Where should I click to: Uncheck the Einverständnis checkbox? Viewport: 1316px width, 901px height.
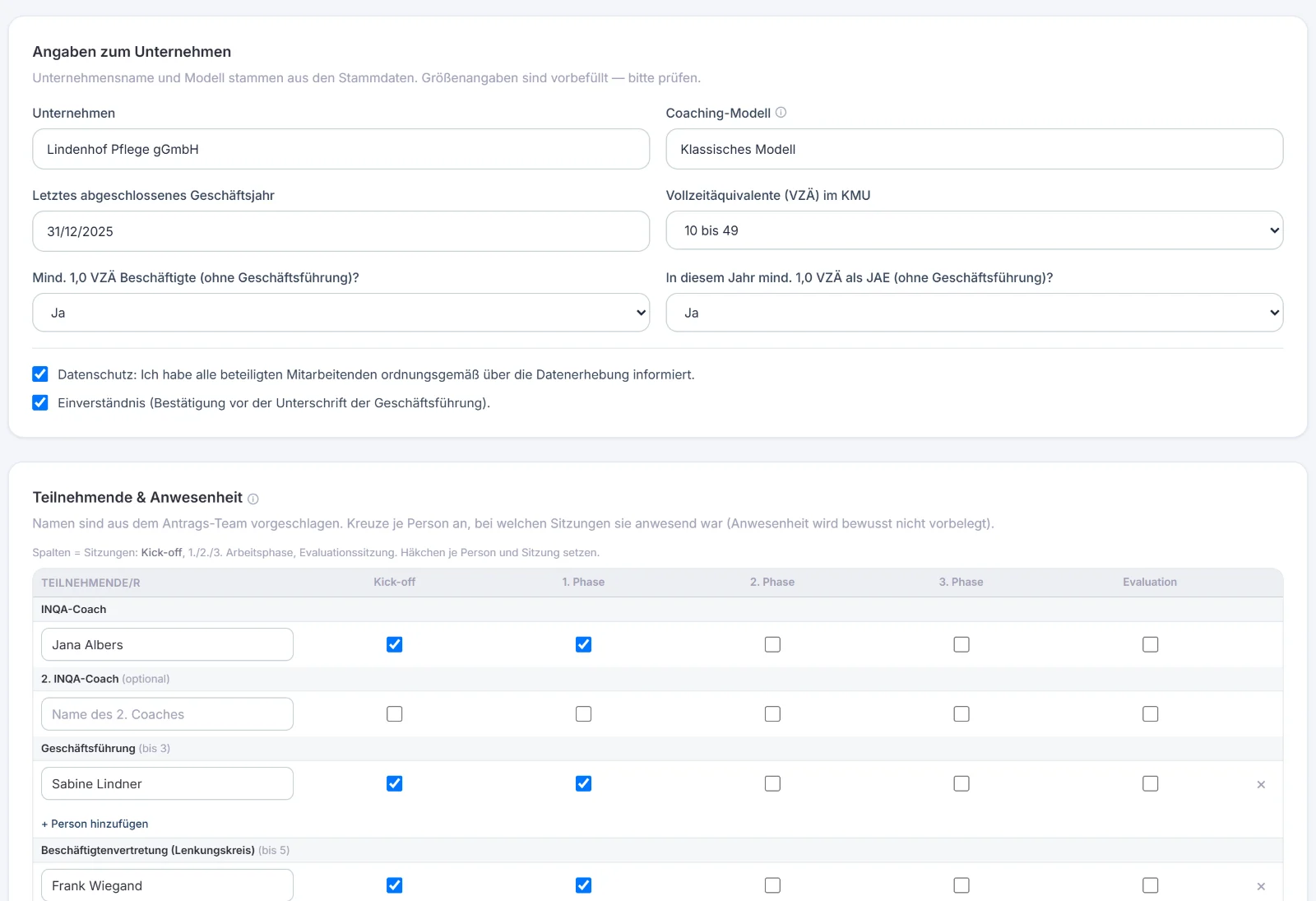(40, 402)
